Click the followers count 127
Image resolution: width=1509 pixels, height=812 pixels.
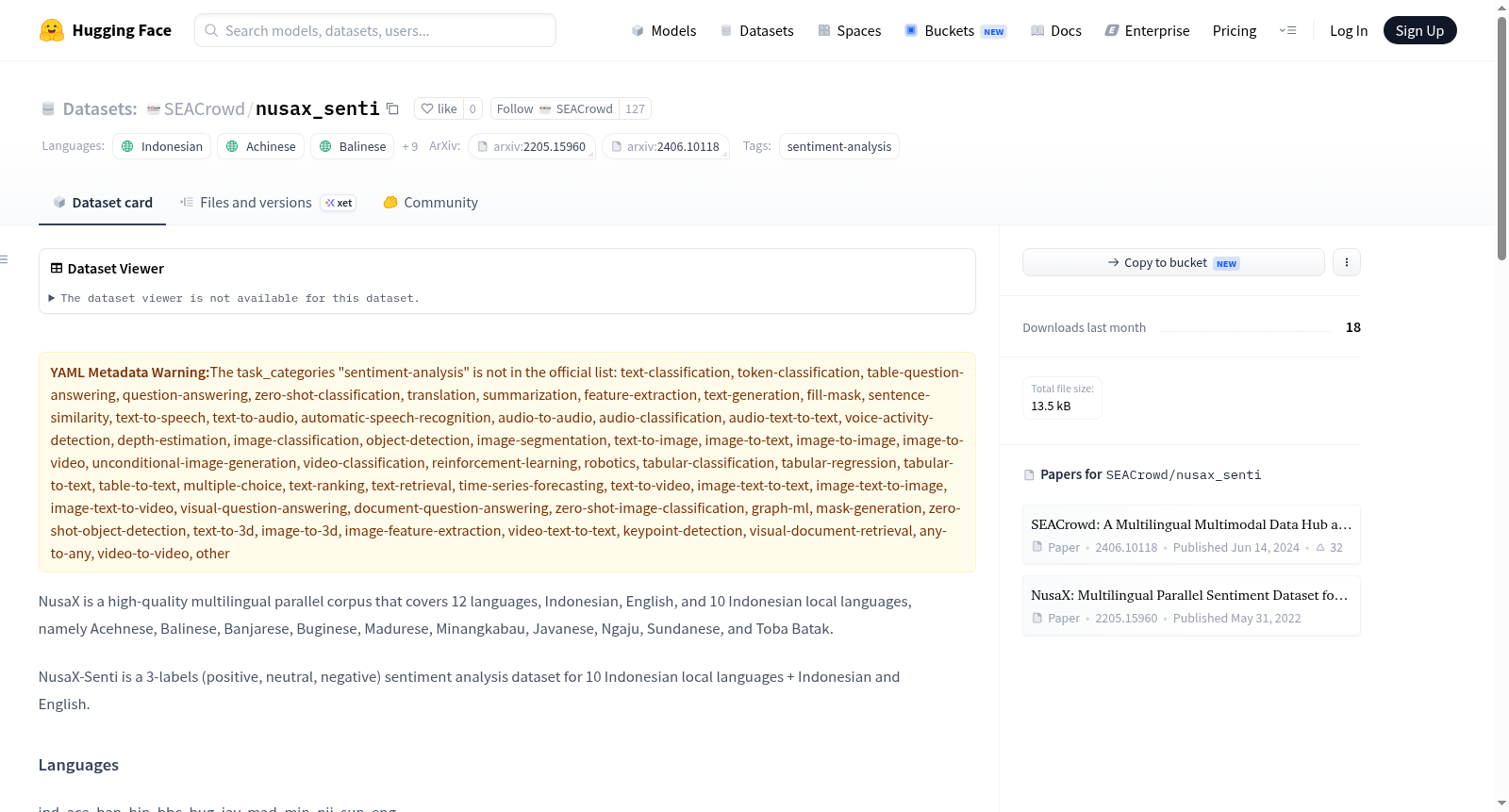pos(635,108)
